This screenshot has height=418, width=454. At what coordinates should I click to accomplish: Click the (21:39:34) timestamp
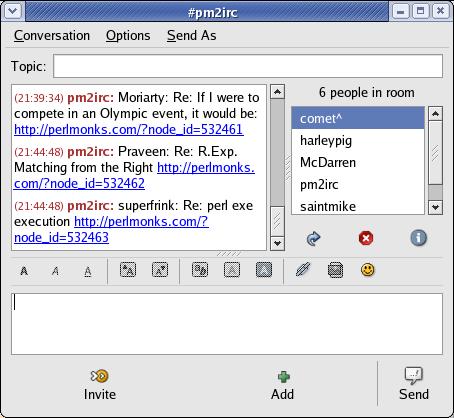39,98
